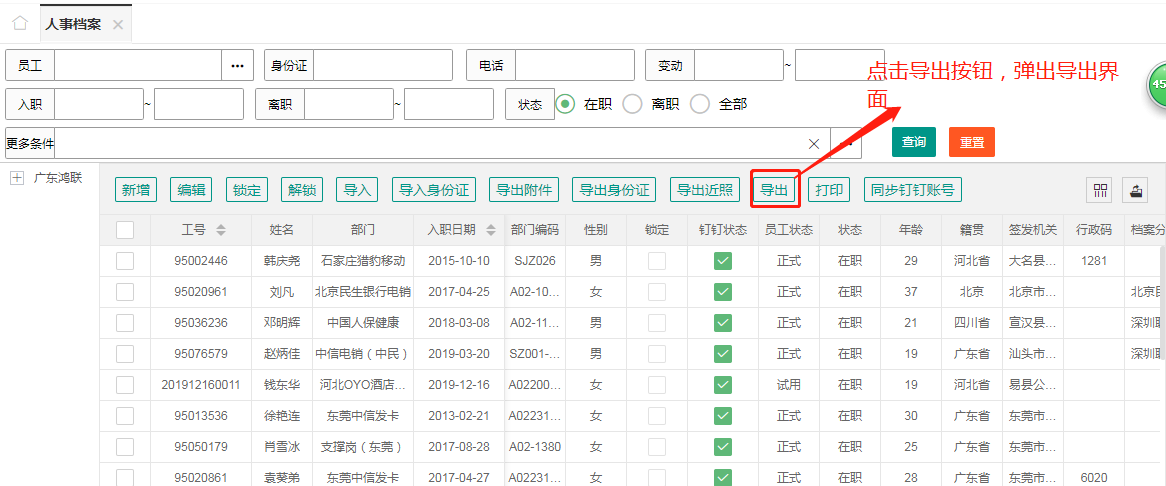Sort by 入职日期 using its sort arrows

[x=491, y=230]
